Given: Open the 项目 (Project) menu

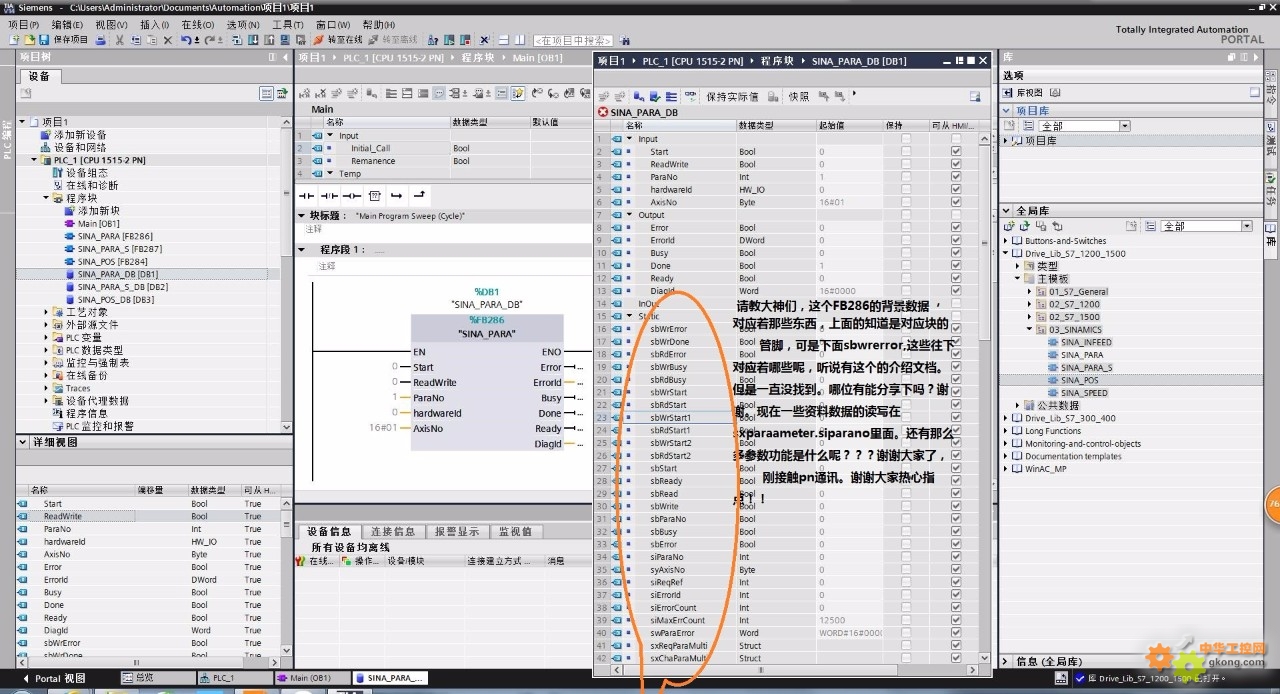Looking at the screenshot, I should click(x=23, y=25).
